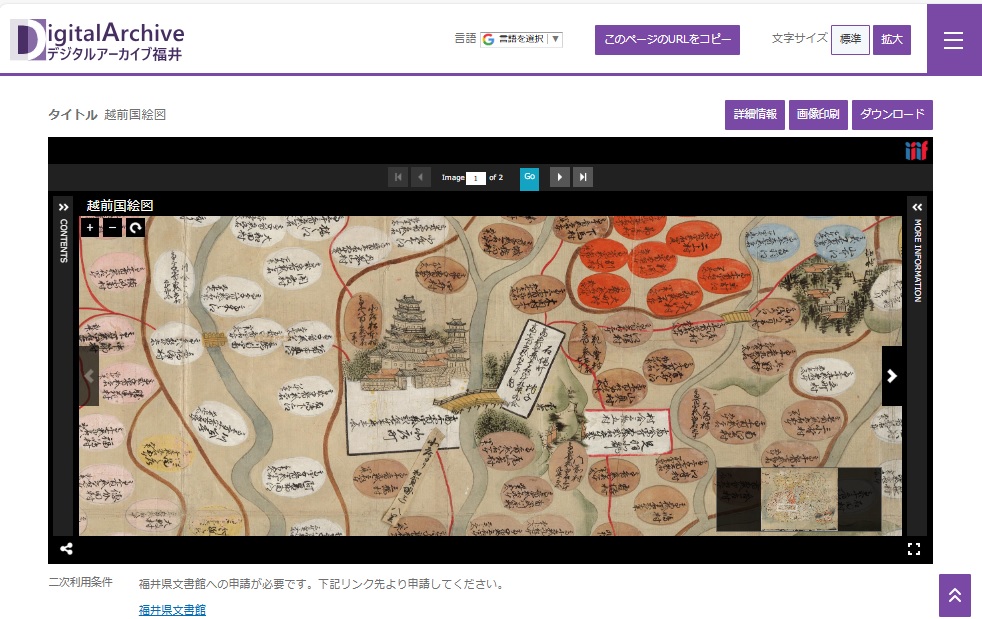Viewport: 982px width, 619px height.
Task: Open the 福井県文書館 link
Action: point(172,610)
